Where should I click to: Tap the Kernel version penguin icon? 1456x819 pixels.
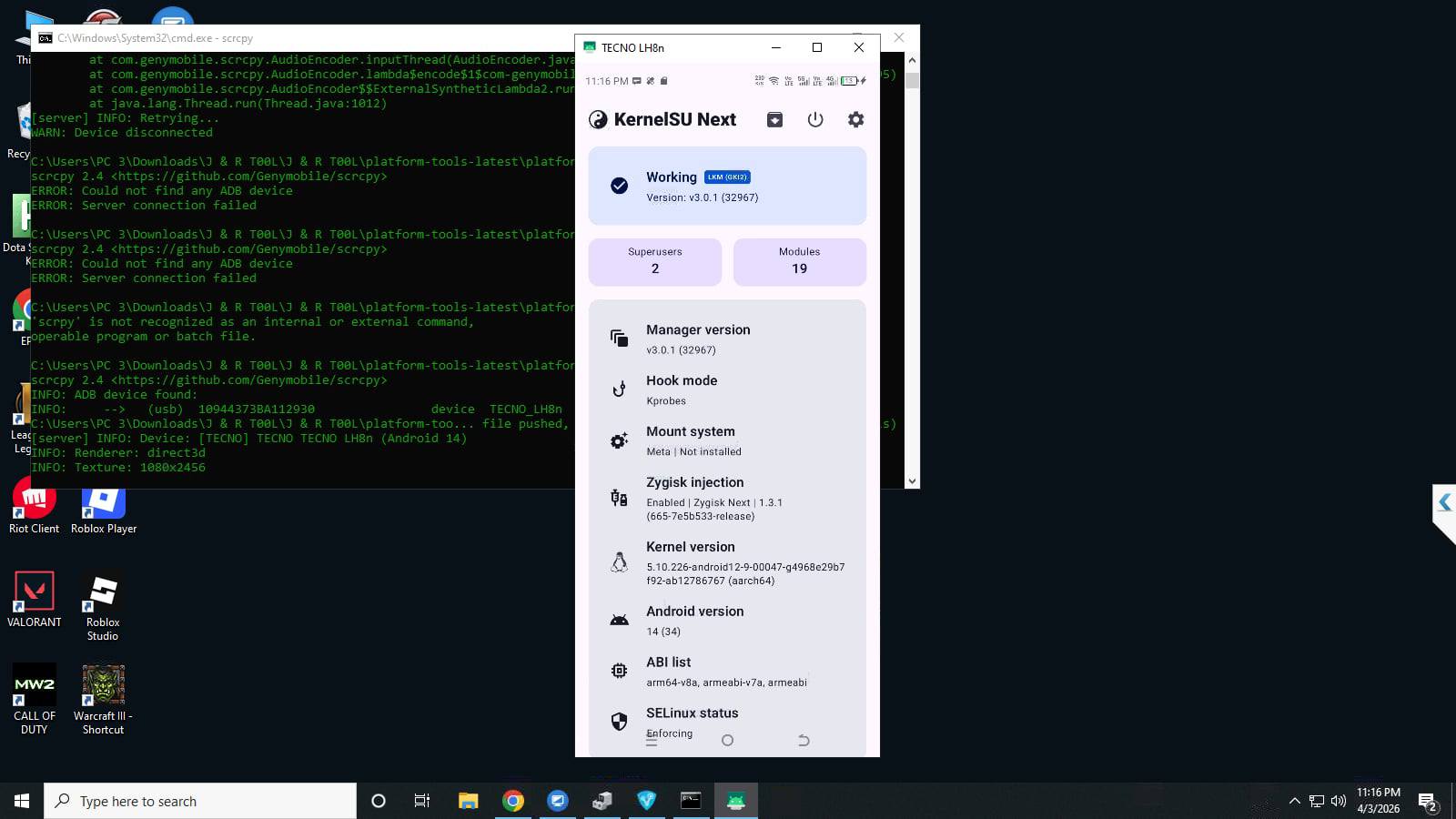(x=619, y=562)
